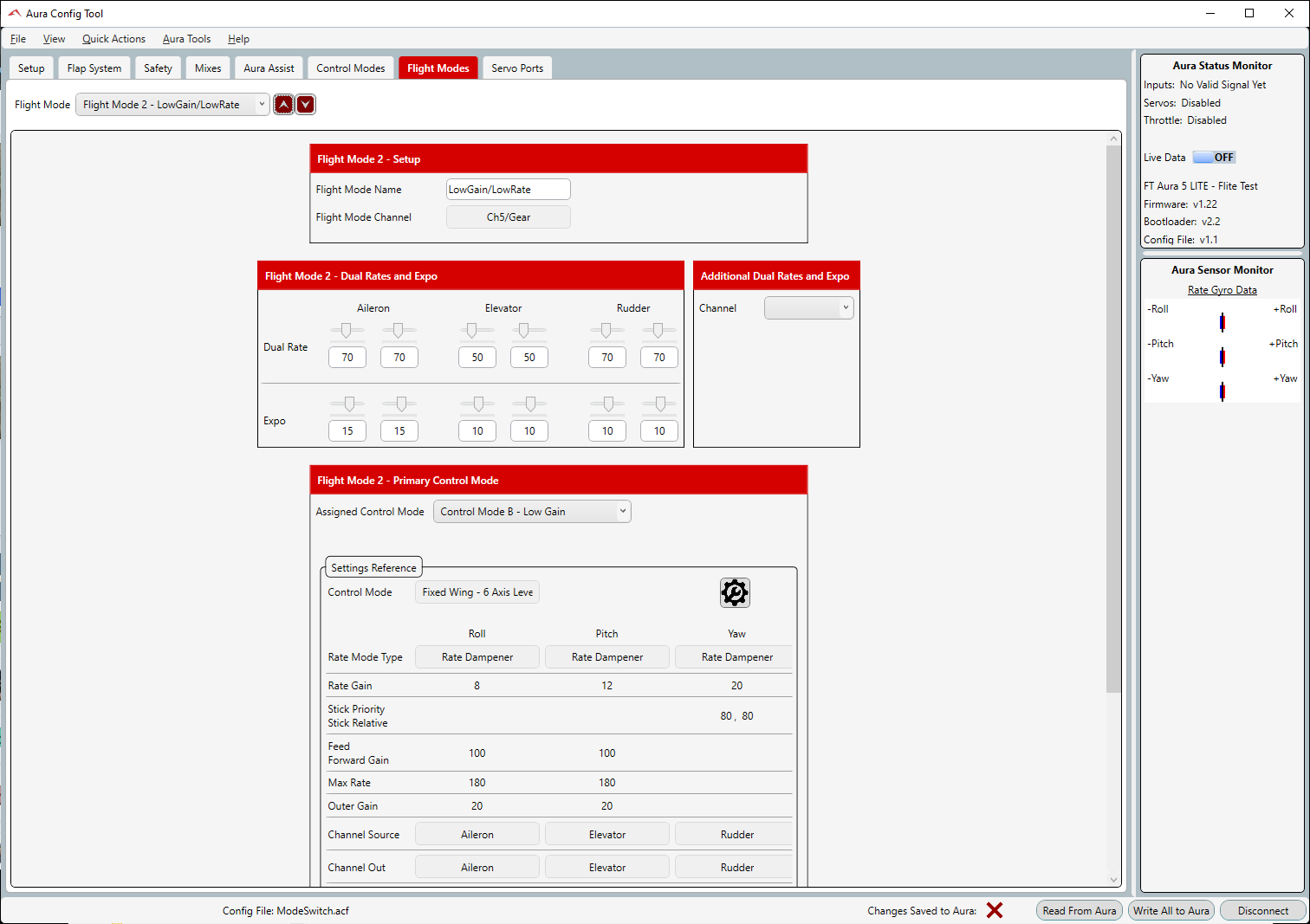Open Additional Dual Rates Channel dropdown
Viewport: 1310px width, 924px height.
[808, 308]
